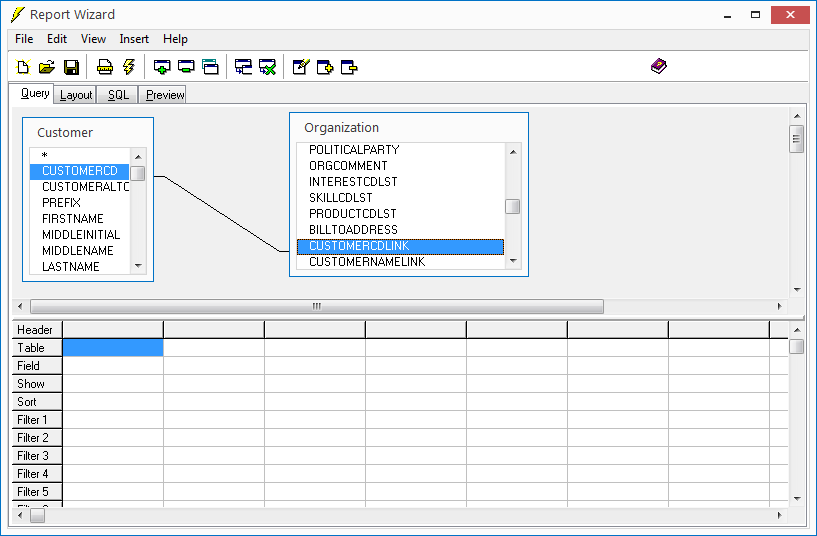Select CUSTOMERCDLINK in Organization table
The width and height of the screenshot is (817, 536).
pyautogui.click(x=401, y=246)
